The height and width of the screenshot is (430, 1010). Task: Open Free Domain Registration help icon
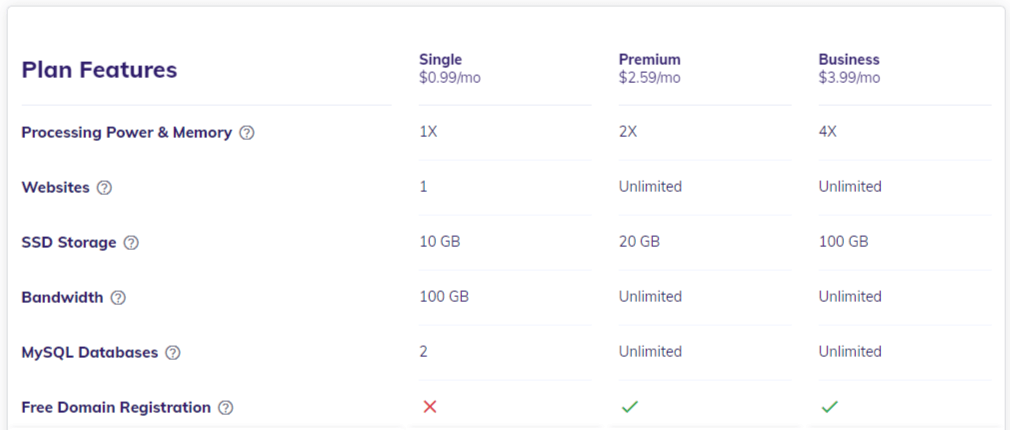tap(225, 407)
